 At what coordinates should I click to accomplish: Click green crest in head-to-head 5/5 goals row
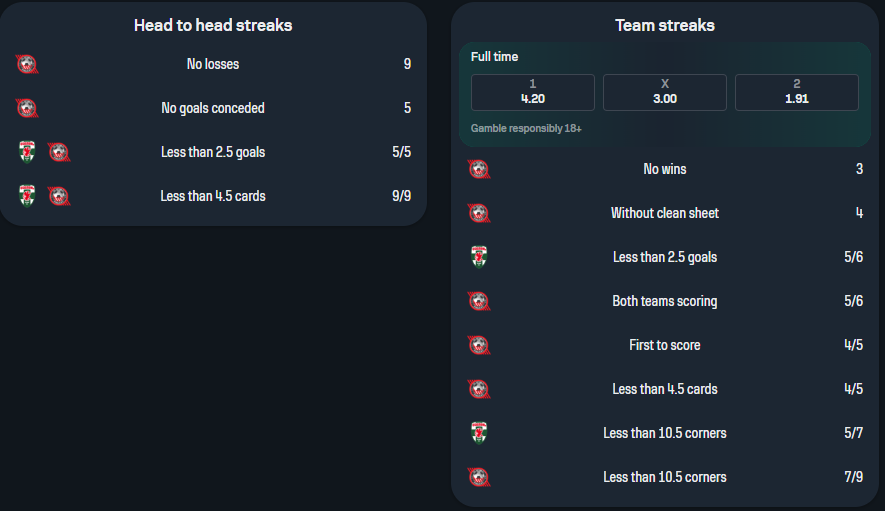click(27, 152)
